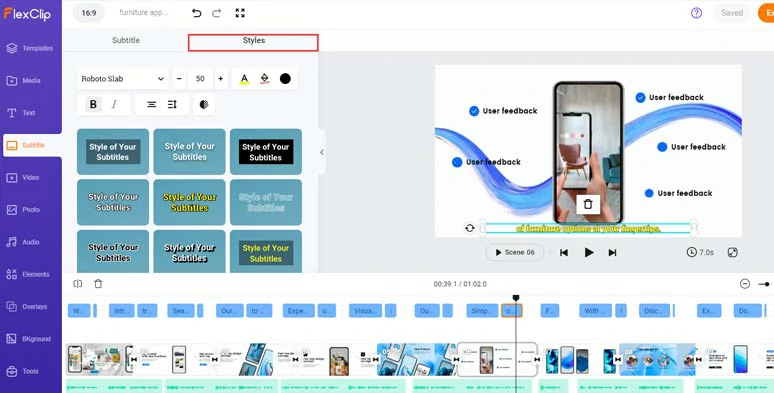
Task: Zoom out the timeline
Action: (745, 284)
